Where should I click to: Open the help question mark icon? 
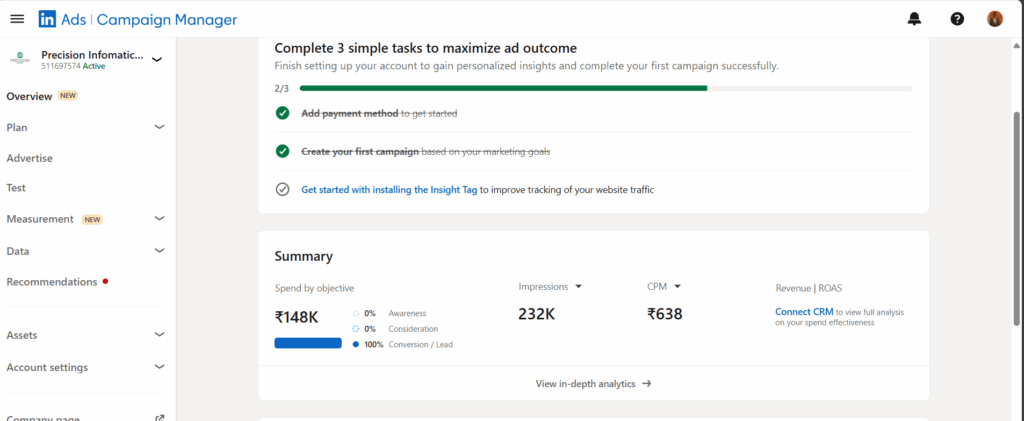957,19
